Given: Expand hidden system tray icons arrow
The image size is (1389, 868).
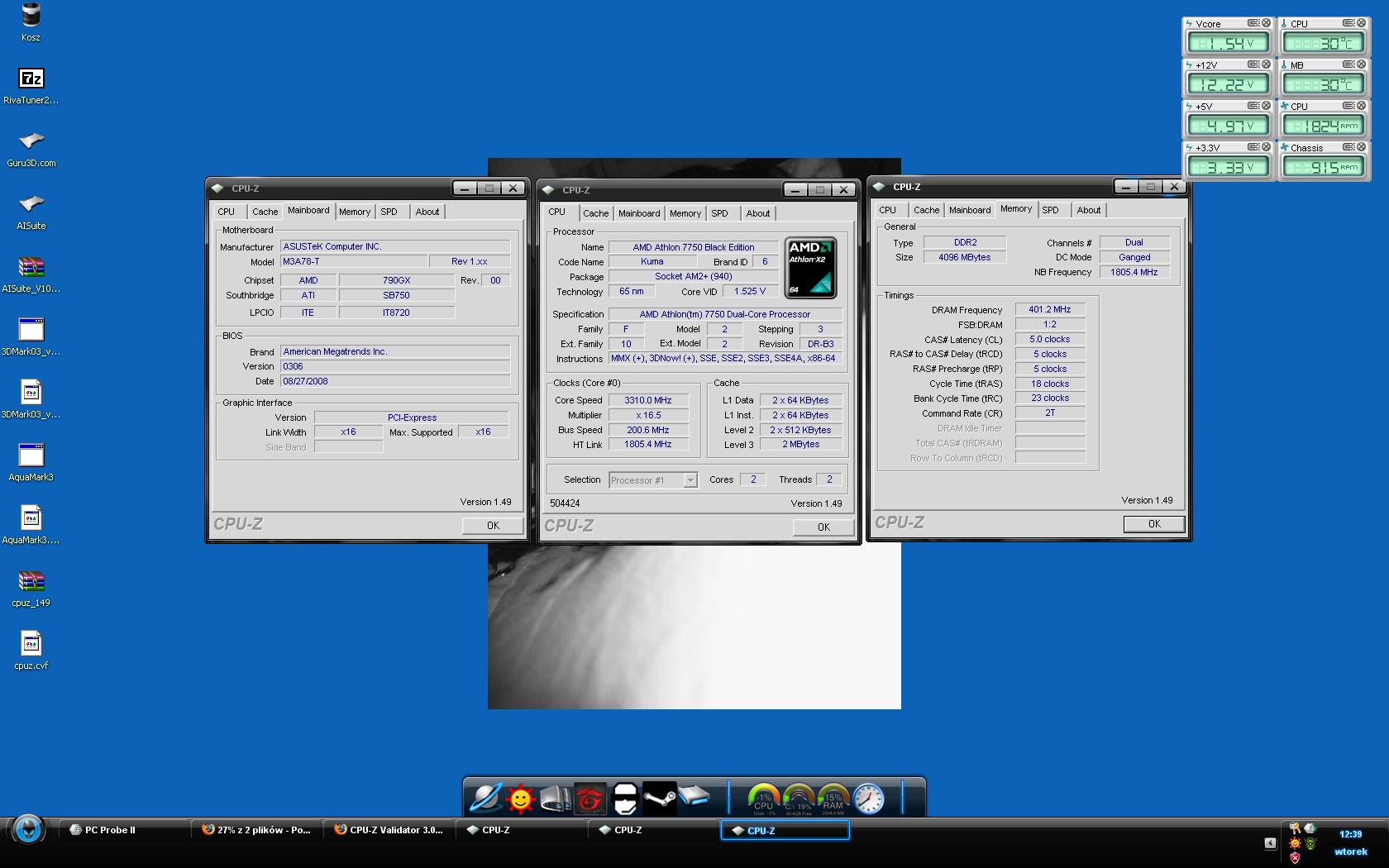Looking at the screenshot, I should point(1271,843).
